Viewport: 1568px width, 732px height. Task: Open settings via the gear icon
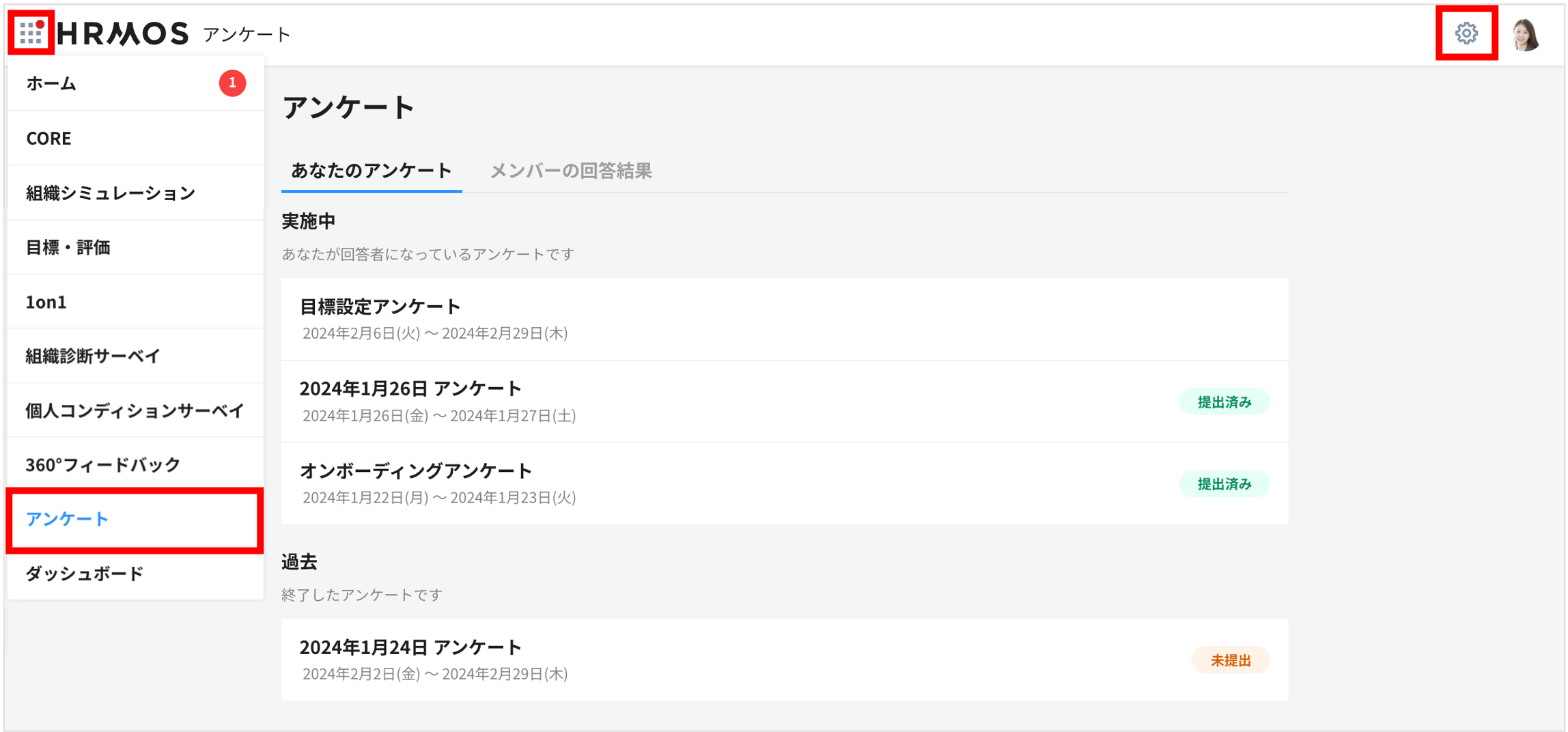click(1466, 33)
